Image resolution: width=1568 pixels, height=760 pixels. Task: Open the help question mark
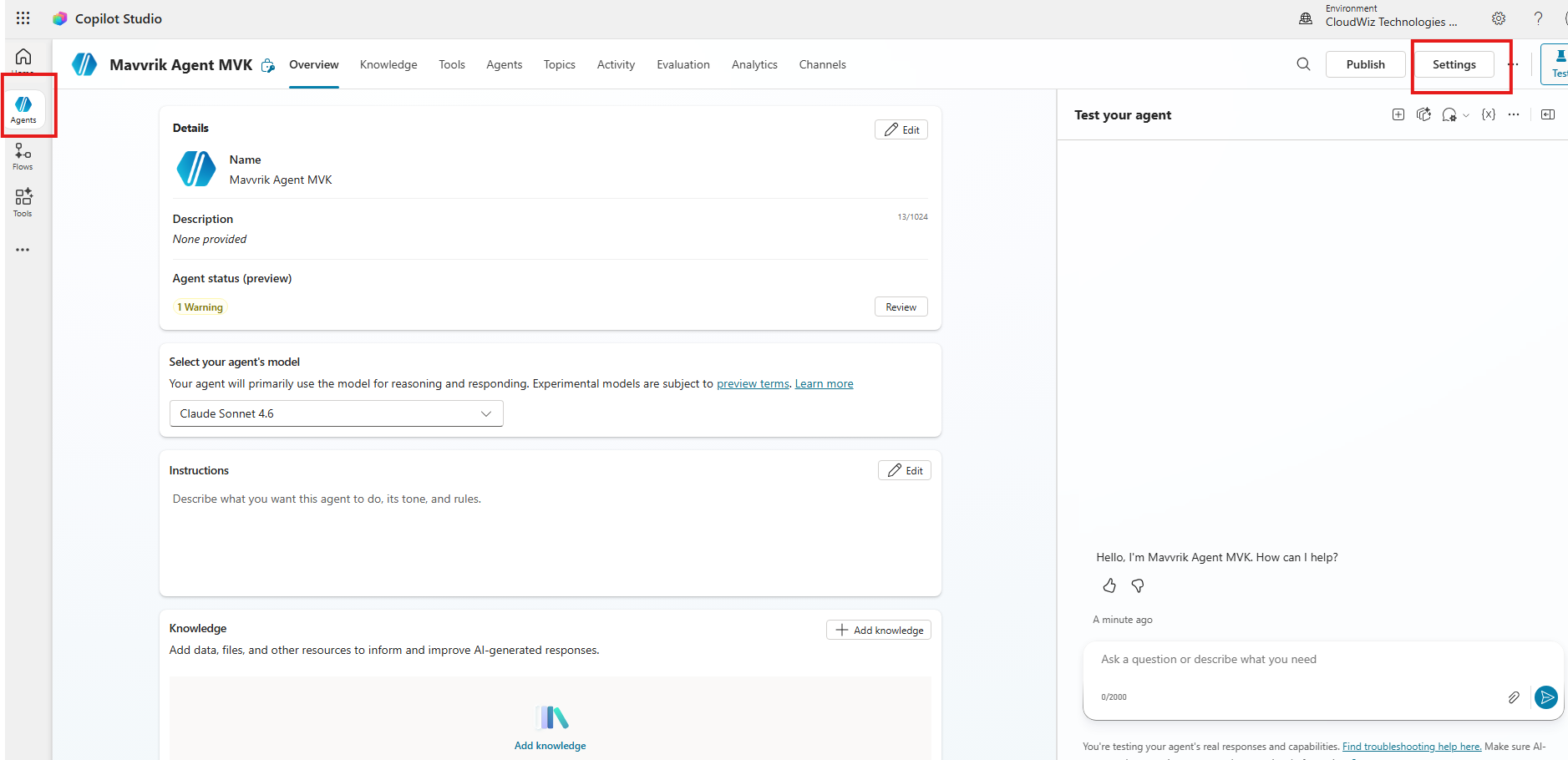point(1538,18)
